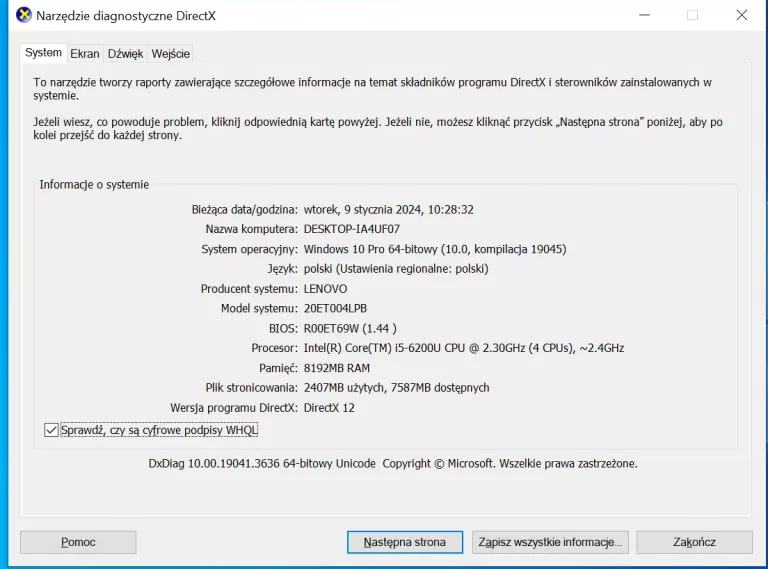Select the System tab
Image resolution: width=768 pixels, height=569 pixels.
tap(43, 53)
